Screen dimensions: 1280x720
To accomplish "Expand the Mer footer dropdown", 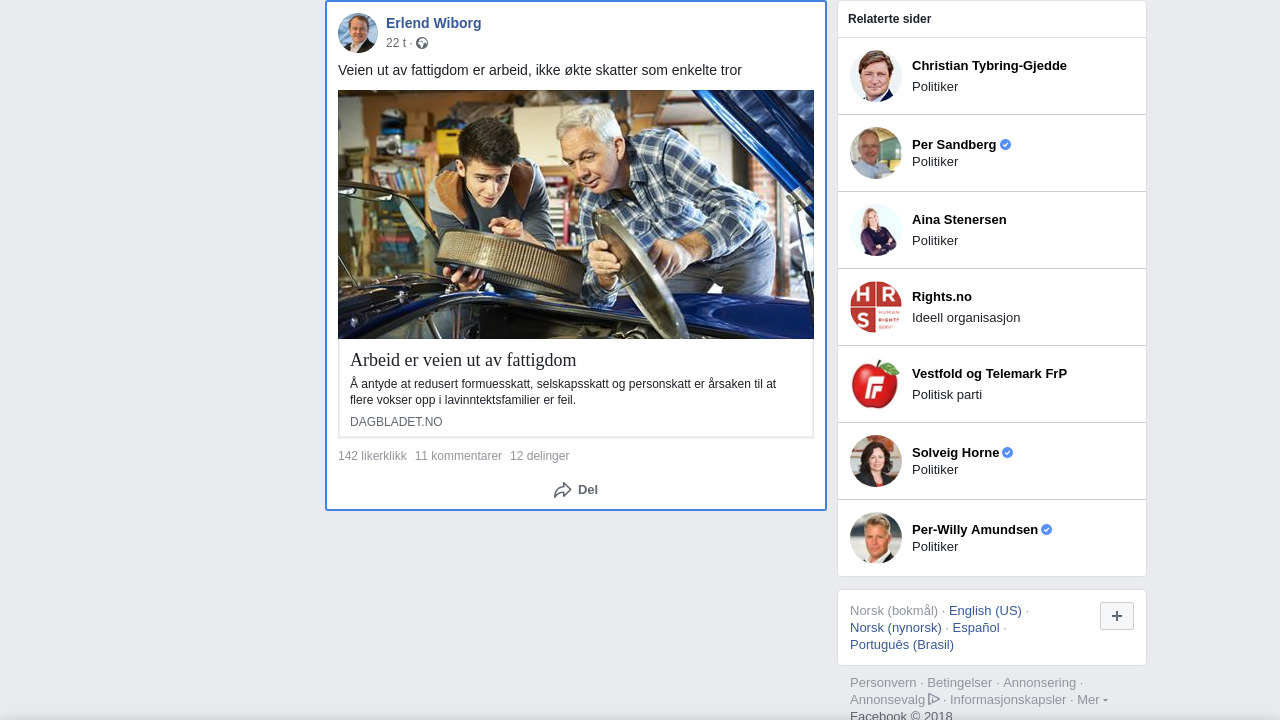I will [1092, 700].
